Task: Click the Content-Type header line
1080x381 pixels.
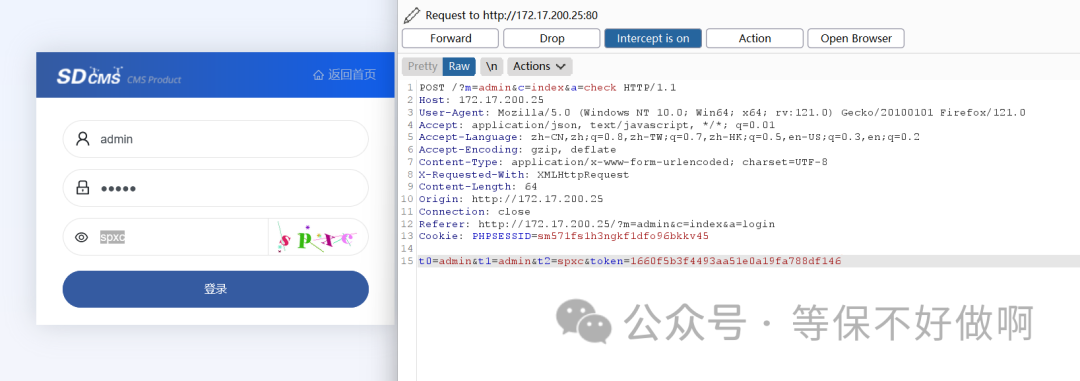Action: coord(623,162)
